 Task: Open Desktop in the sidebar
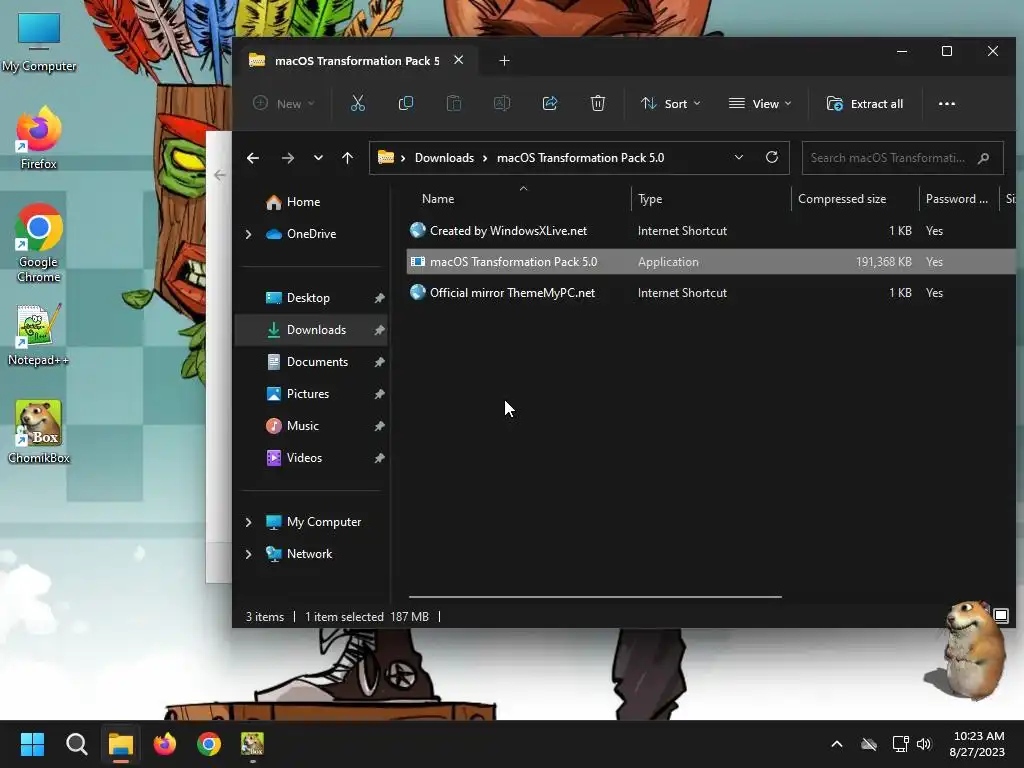(x=308, y=298)
